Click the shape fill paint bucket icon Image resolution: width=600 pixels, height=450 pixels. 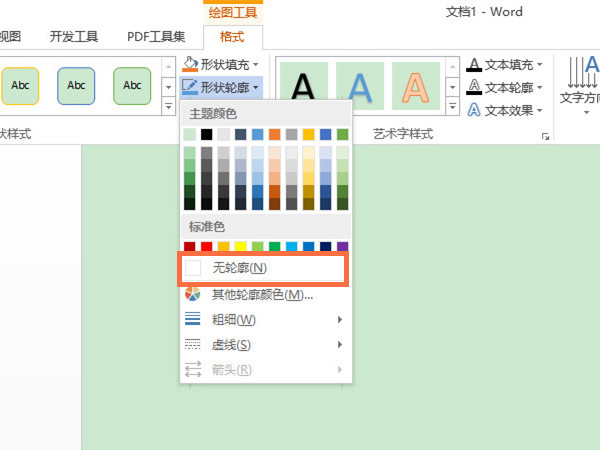tap(190, 64)
